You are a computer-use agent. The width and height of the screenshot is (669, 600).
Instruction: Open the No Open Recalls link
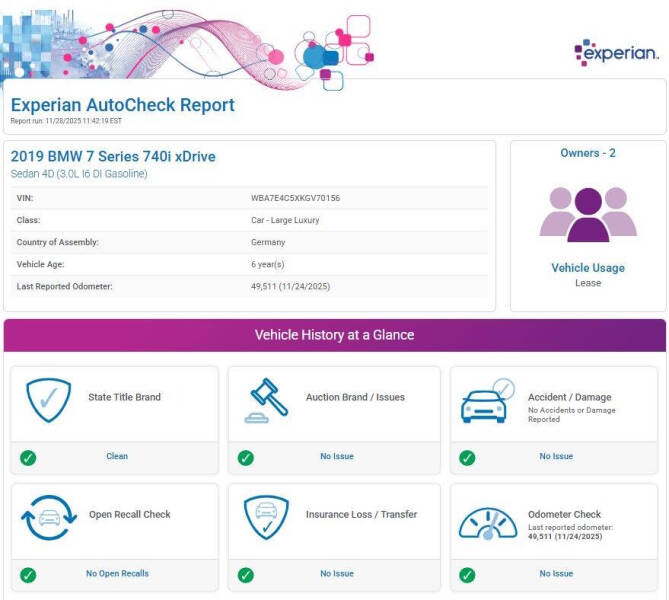(117, 574)
